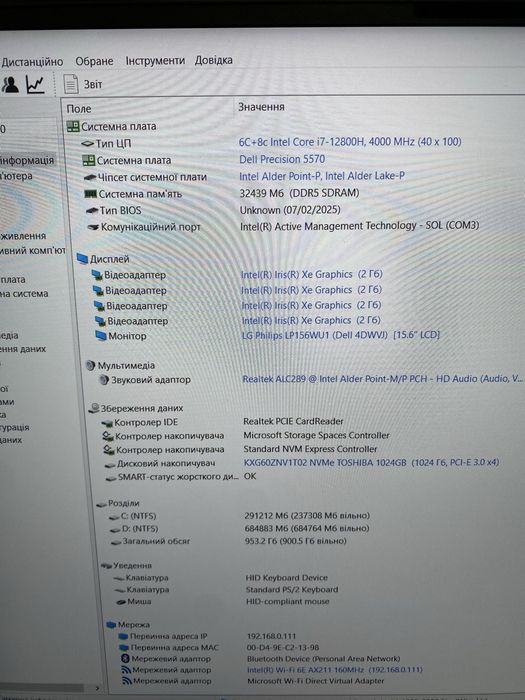Click the Bluetooth network adapter icon
This screenshot has width=525, height=700.
[x=125, y=658]
